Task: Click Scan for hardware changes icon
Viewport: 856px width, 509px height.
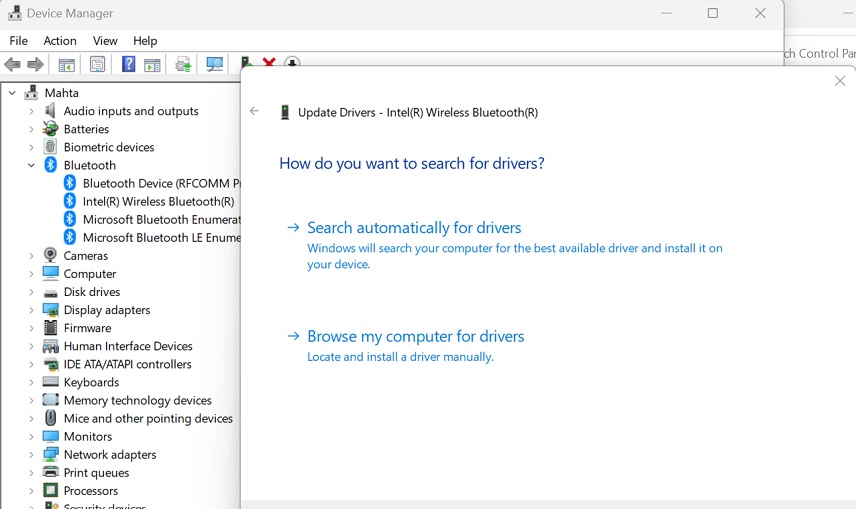Action: tap(214, 65)
